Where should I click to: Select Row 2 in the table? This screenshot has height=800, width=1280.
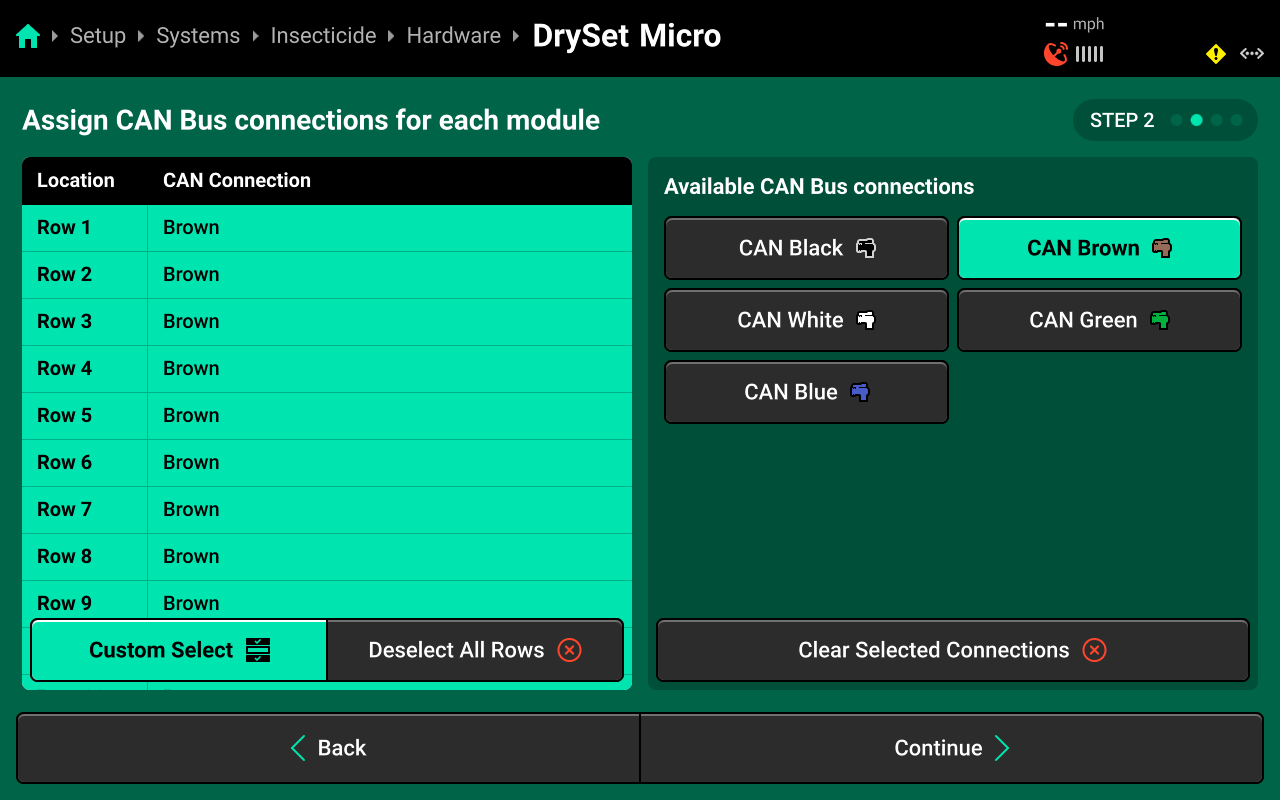coord(327,275)
